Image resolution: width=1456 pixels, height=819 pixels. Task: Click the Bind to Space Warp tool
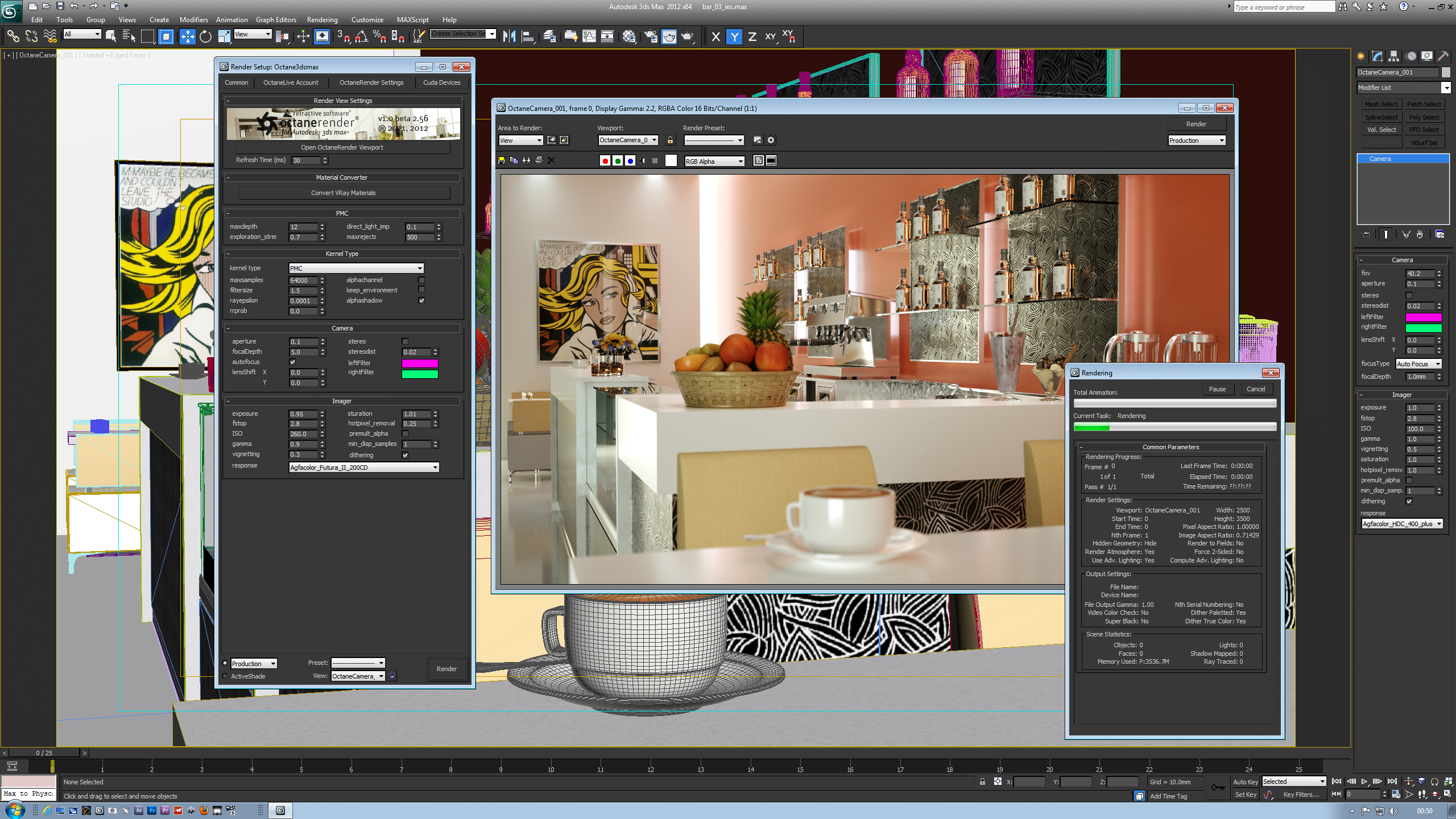point(50,36)
